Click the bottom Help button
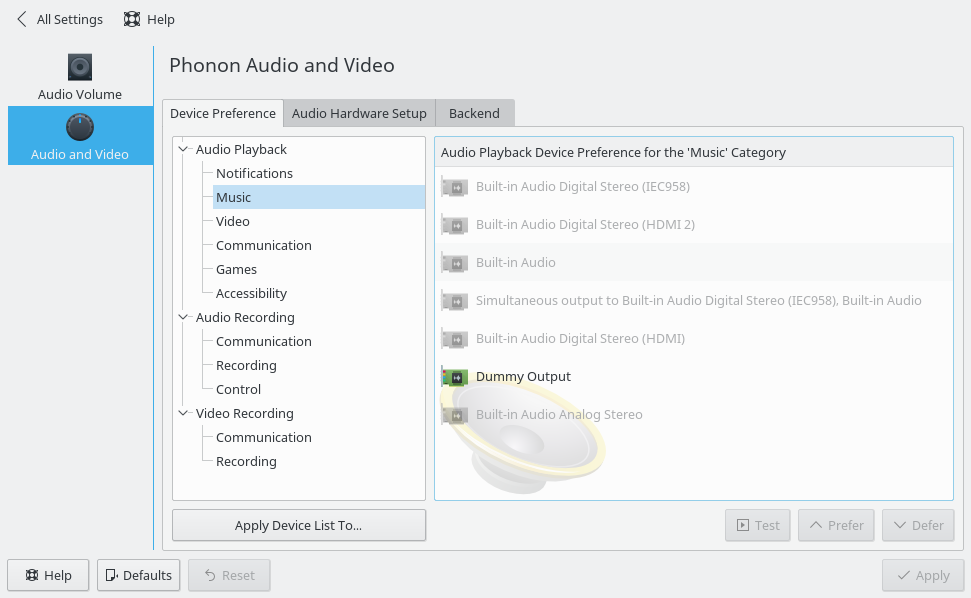Screen dimensions: 971x598 [48, 575]
